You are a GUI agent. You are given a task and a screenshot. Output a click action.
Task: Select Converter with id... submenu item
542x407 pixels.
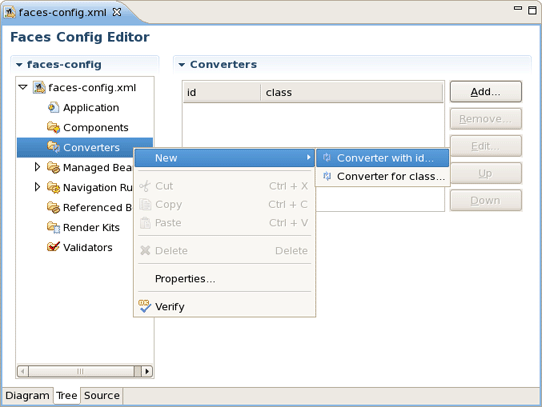[x=383, y=158]
